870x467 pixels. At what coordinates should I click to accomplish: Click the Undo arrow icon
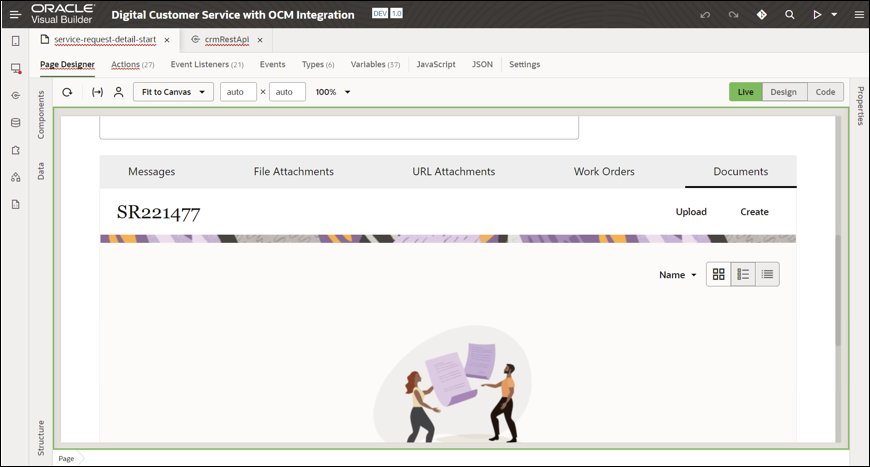(705, 14)
